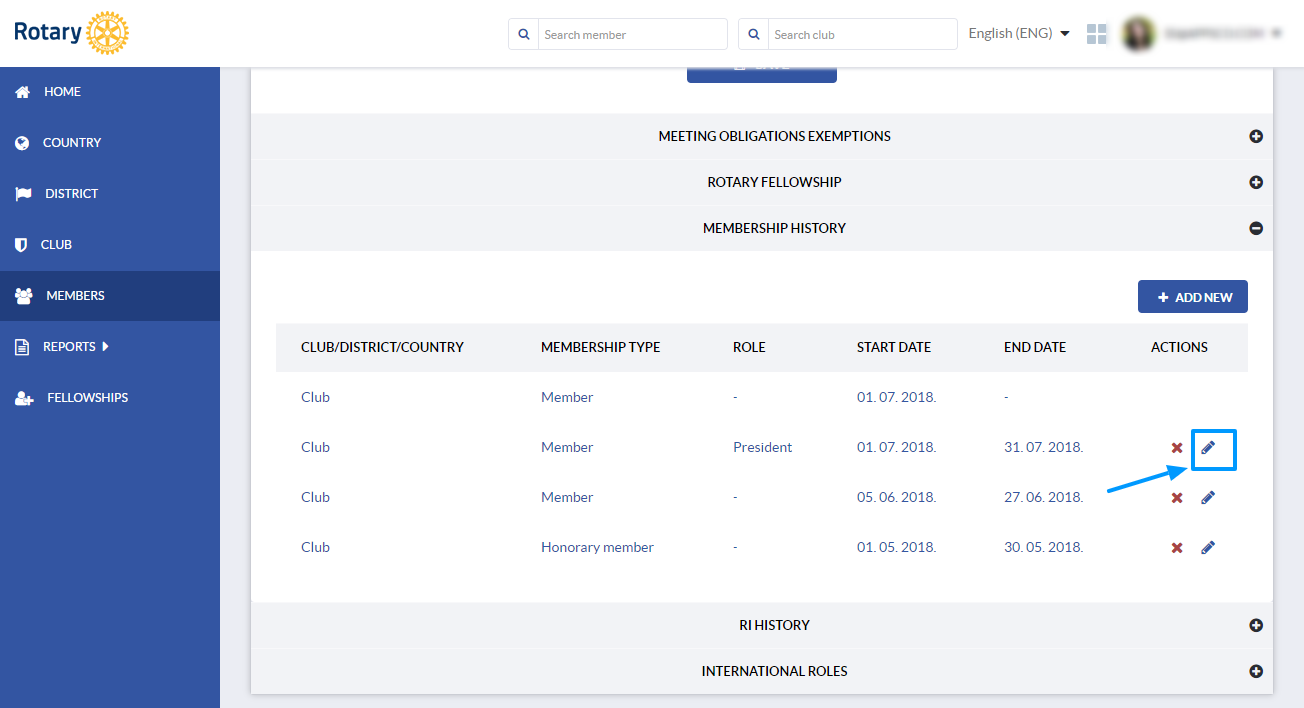
Task: Click the Country globe icon in sidebar
Action: point(22,143)
